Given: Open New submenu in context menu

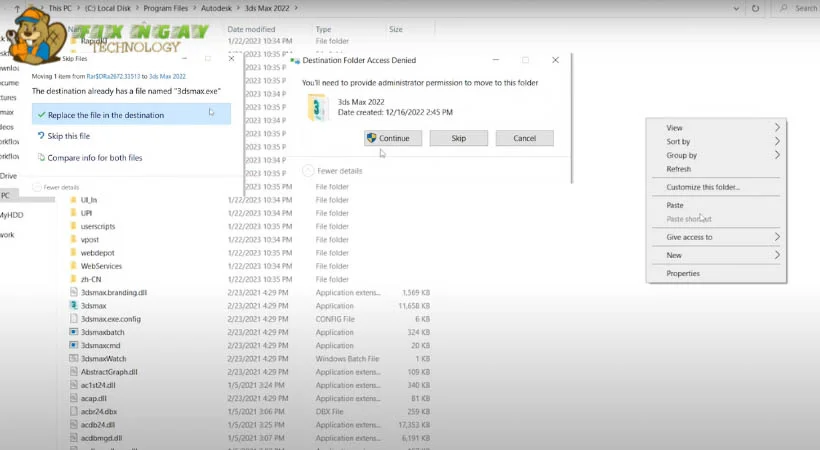Looking at the screenshot, I should coord(716,255).
